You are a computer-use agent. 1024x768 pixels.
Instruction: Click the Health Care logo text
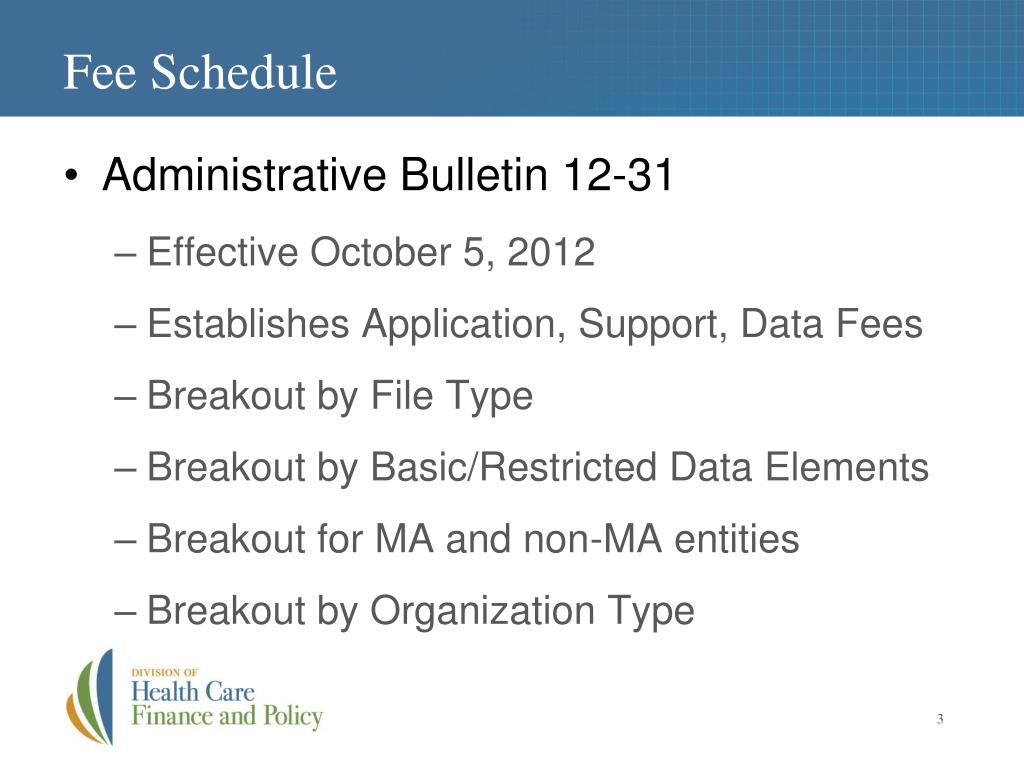(x=193, y=692)
